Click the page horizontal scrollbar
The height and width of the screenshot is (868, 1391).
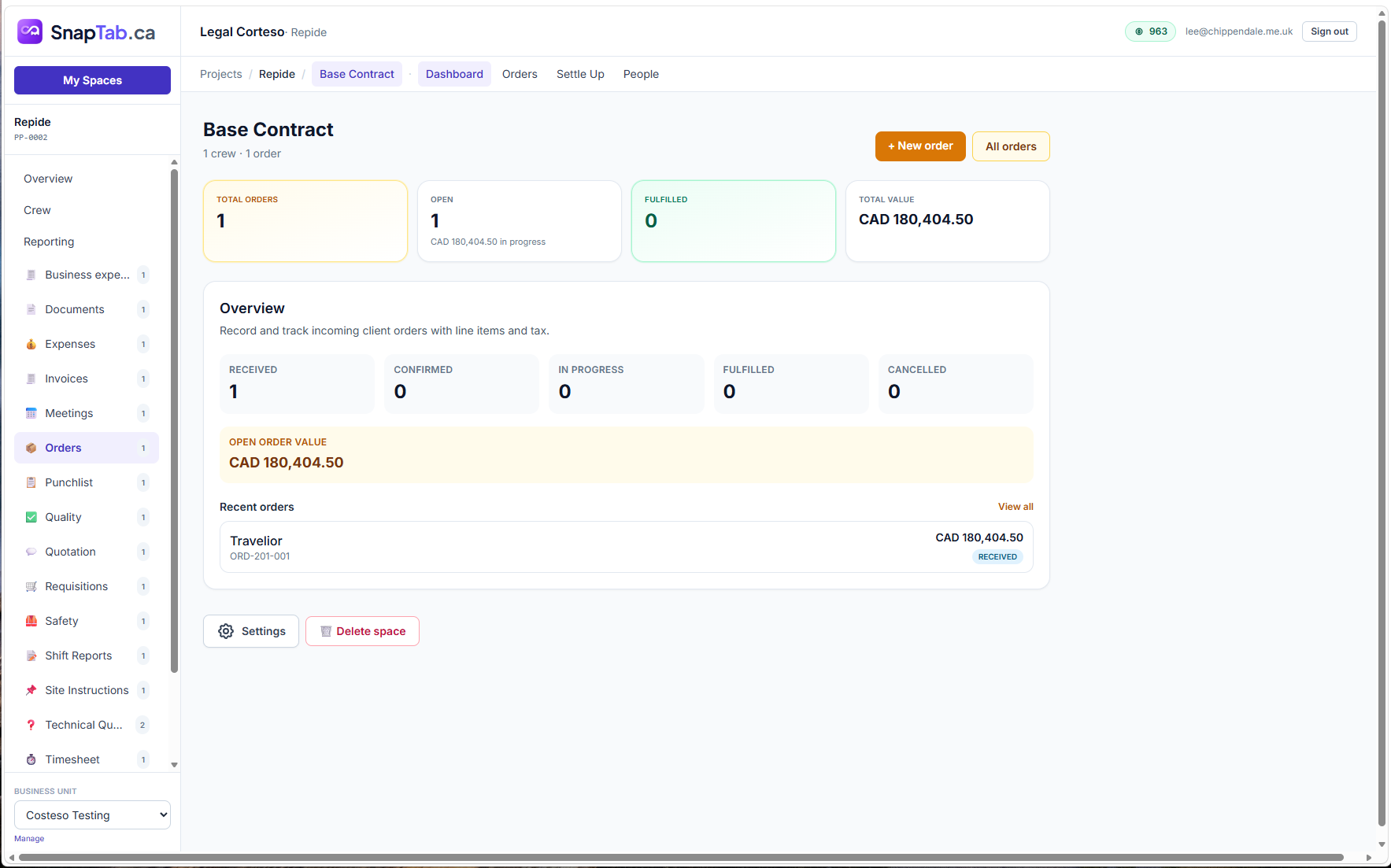coord(682,857)
